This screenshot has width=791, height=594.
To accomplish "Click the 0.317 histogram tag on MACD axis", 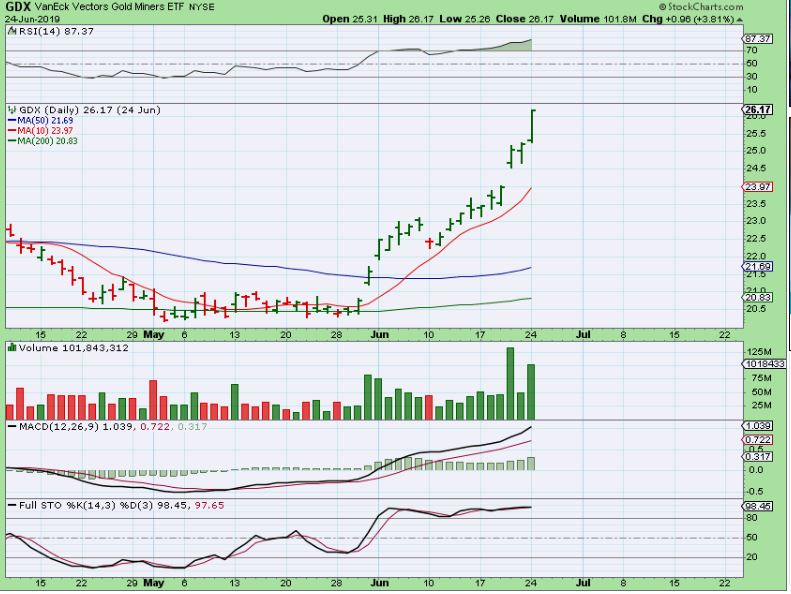I will (x=758, y=456).
